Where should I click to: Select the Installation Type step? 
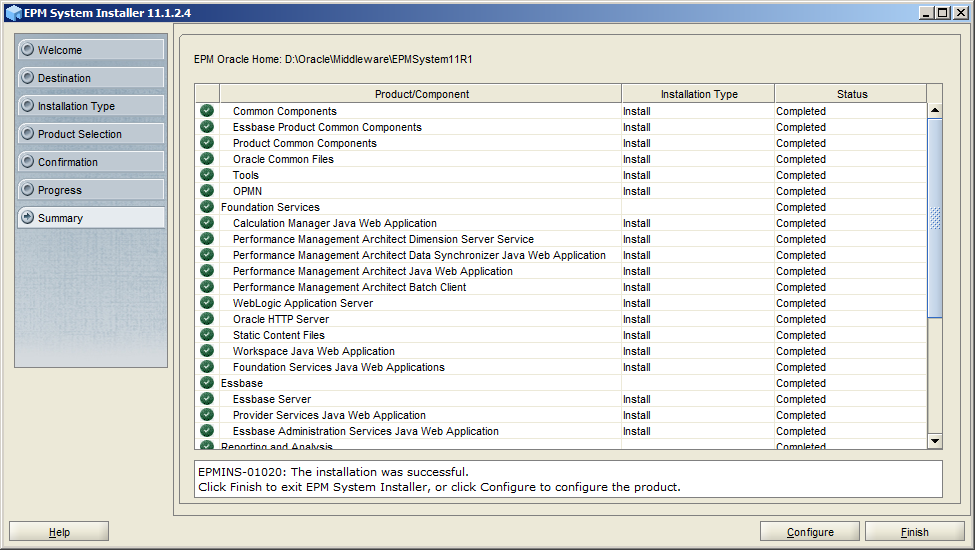coord(91,106)
